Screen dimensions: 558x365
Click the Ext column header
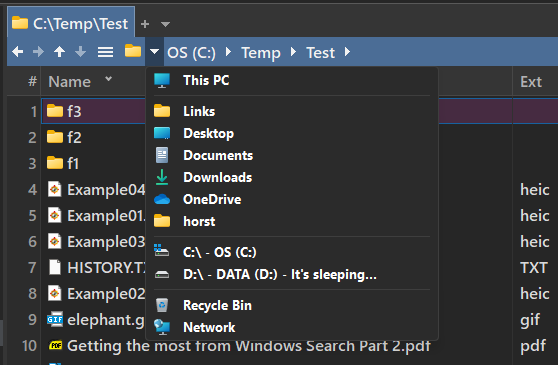[531, 82]
